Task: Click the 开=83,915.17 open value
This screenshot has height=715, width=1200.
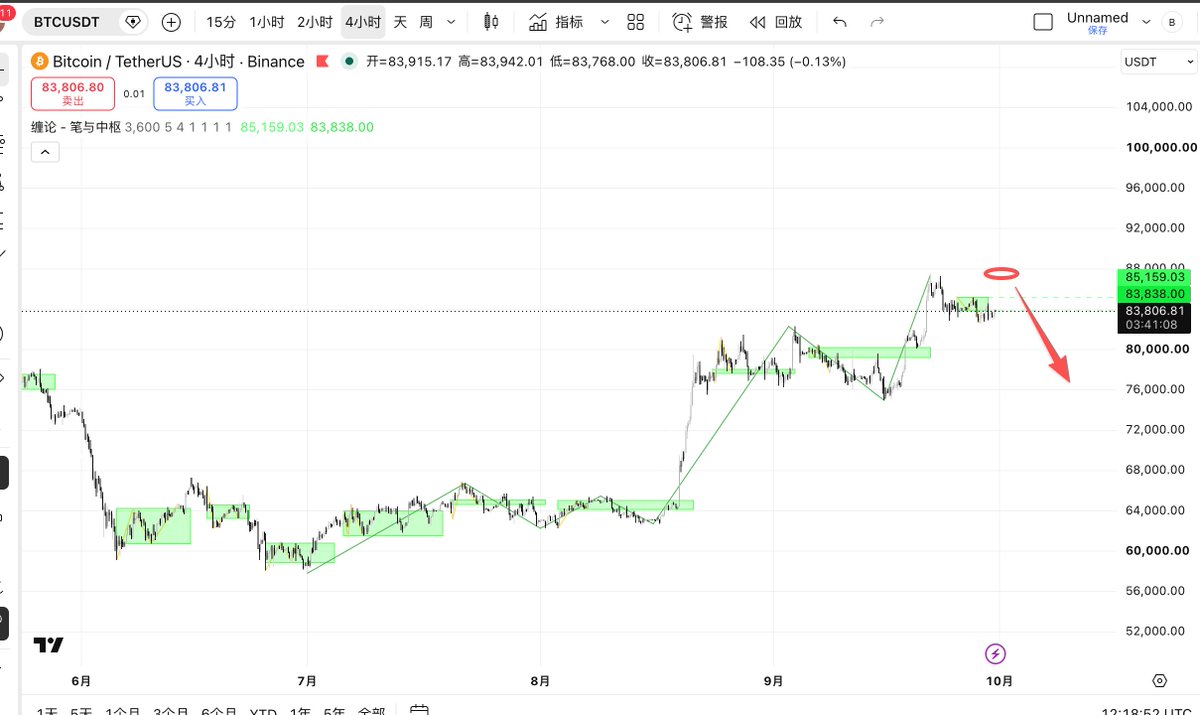Action: (409, 62)
